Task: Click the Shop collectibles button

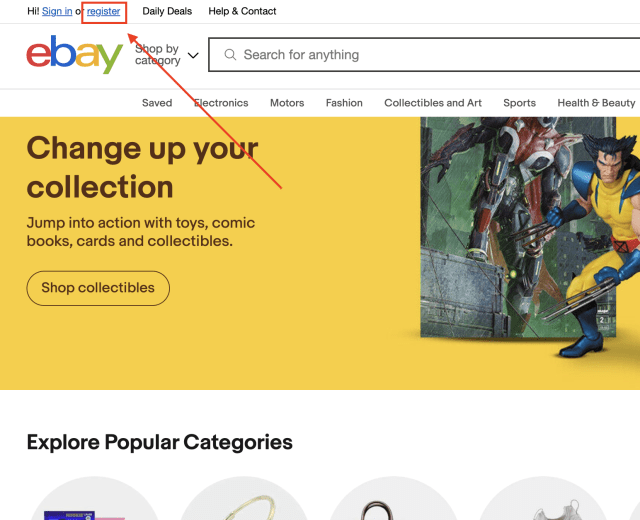Action: (98, 288)
